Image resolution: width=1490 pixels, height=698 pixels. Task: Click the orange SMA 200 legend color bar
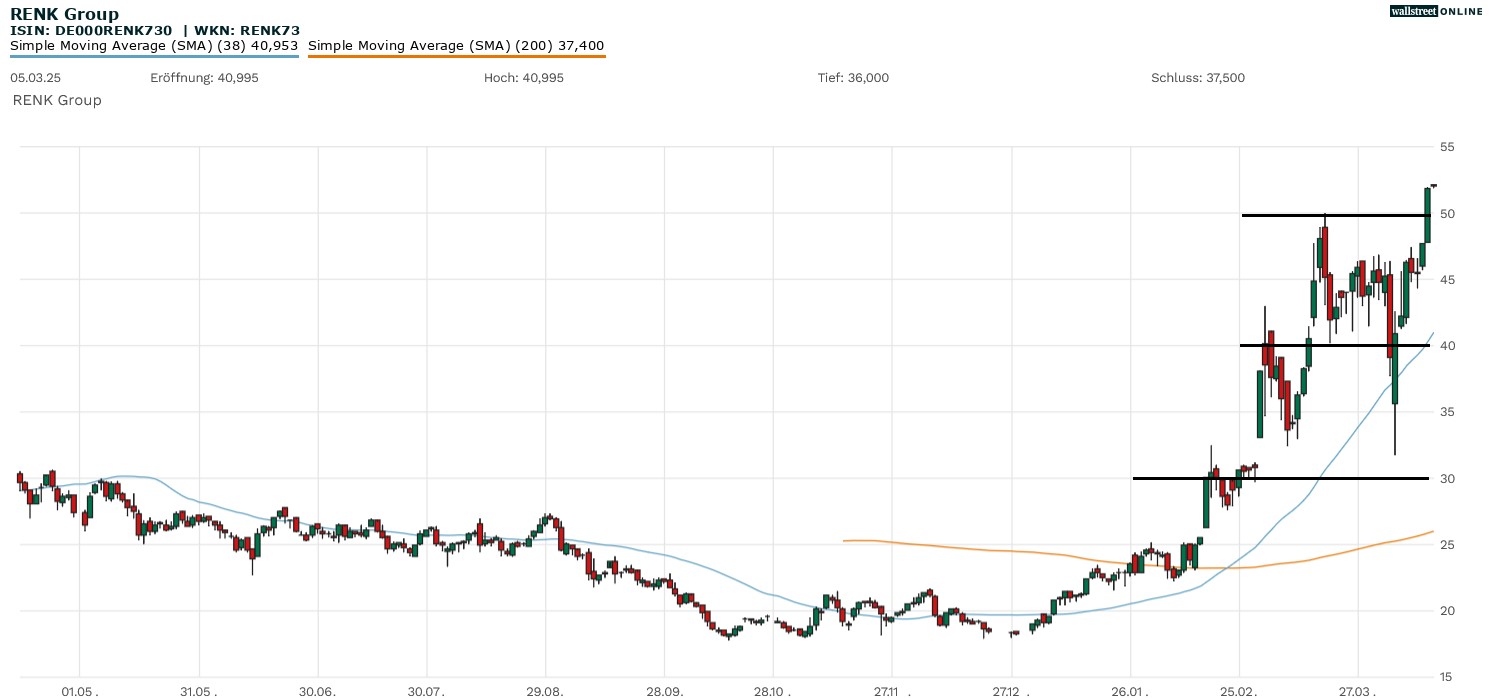(x=456, y=56)
